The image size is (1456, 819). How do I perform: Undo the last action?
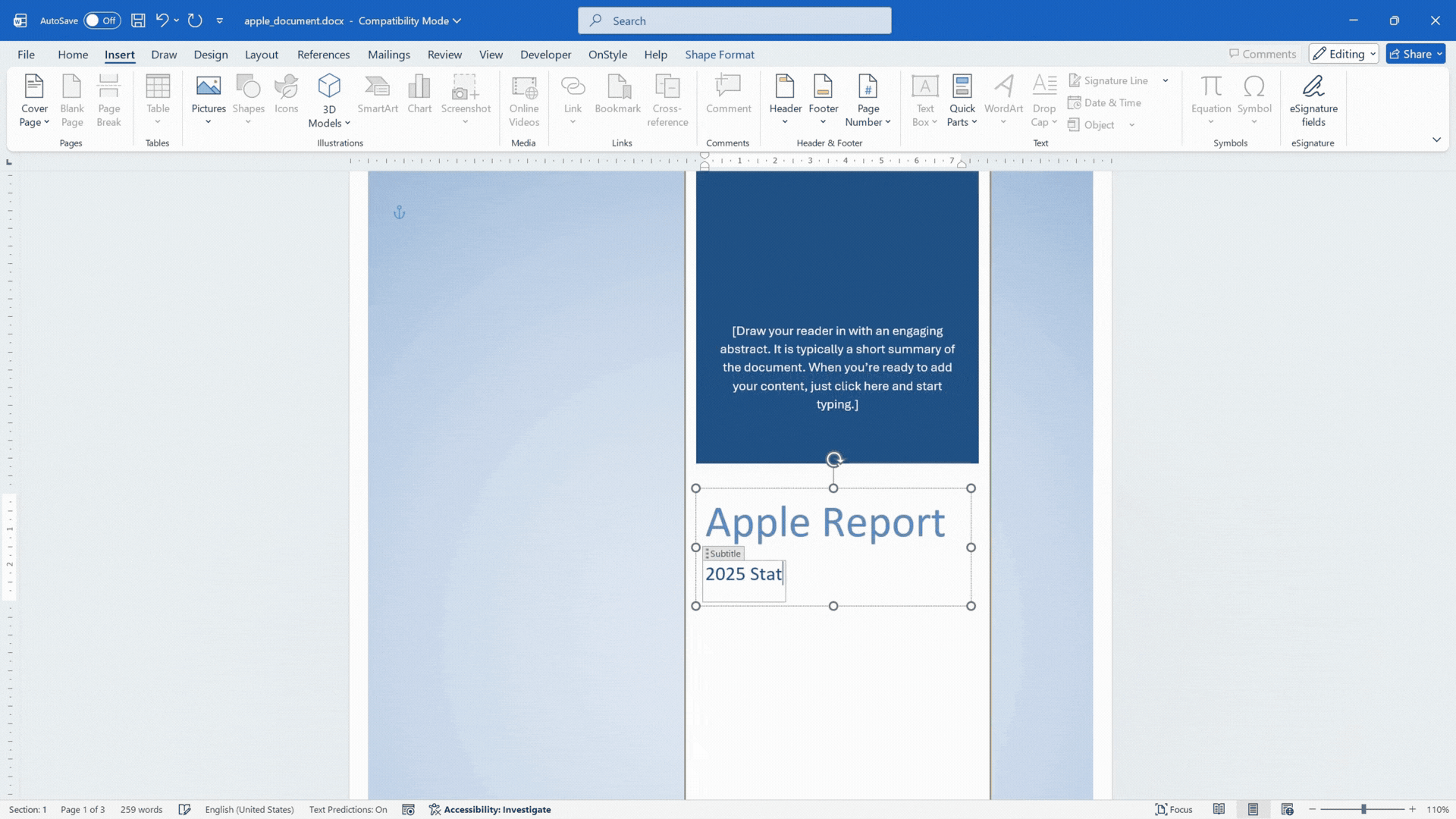click(162, 20)
